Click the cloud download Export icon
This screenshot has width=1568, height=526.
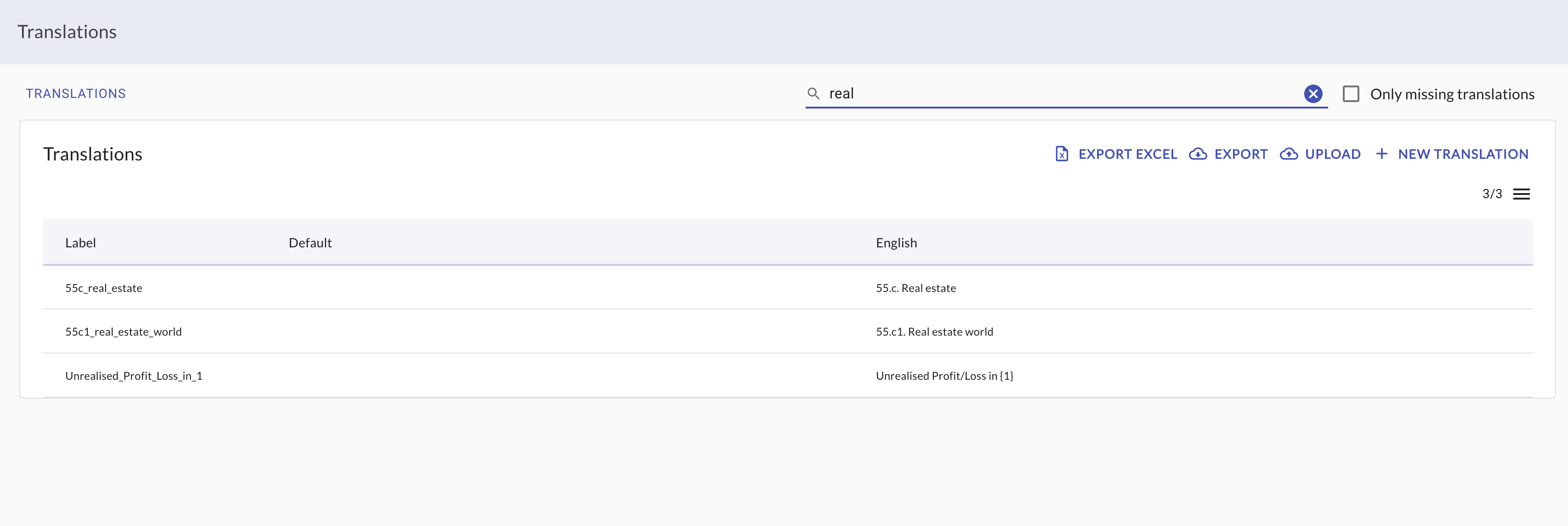click(x=1197, y=154)
